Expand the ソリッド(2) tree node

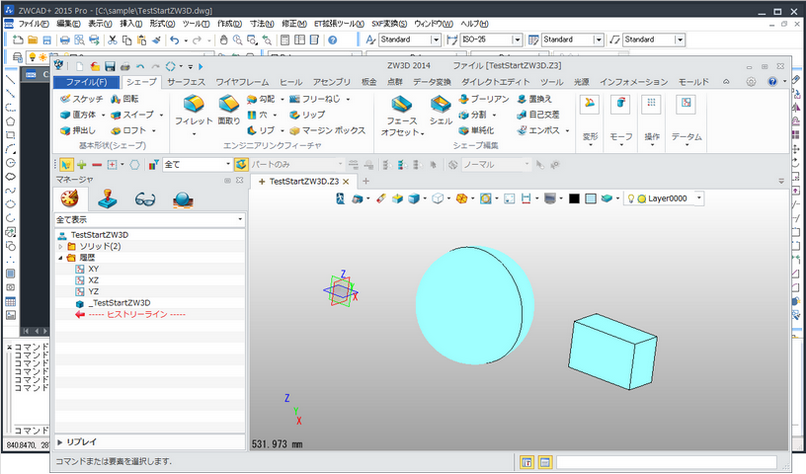[61, 247]
